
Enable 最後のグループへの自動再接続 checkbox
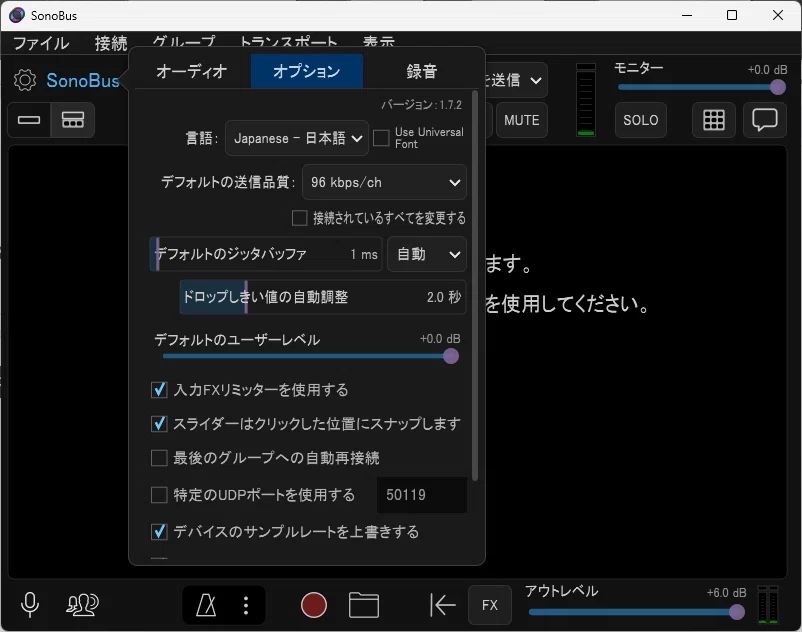pos(159,458)
